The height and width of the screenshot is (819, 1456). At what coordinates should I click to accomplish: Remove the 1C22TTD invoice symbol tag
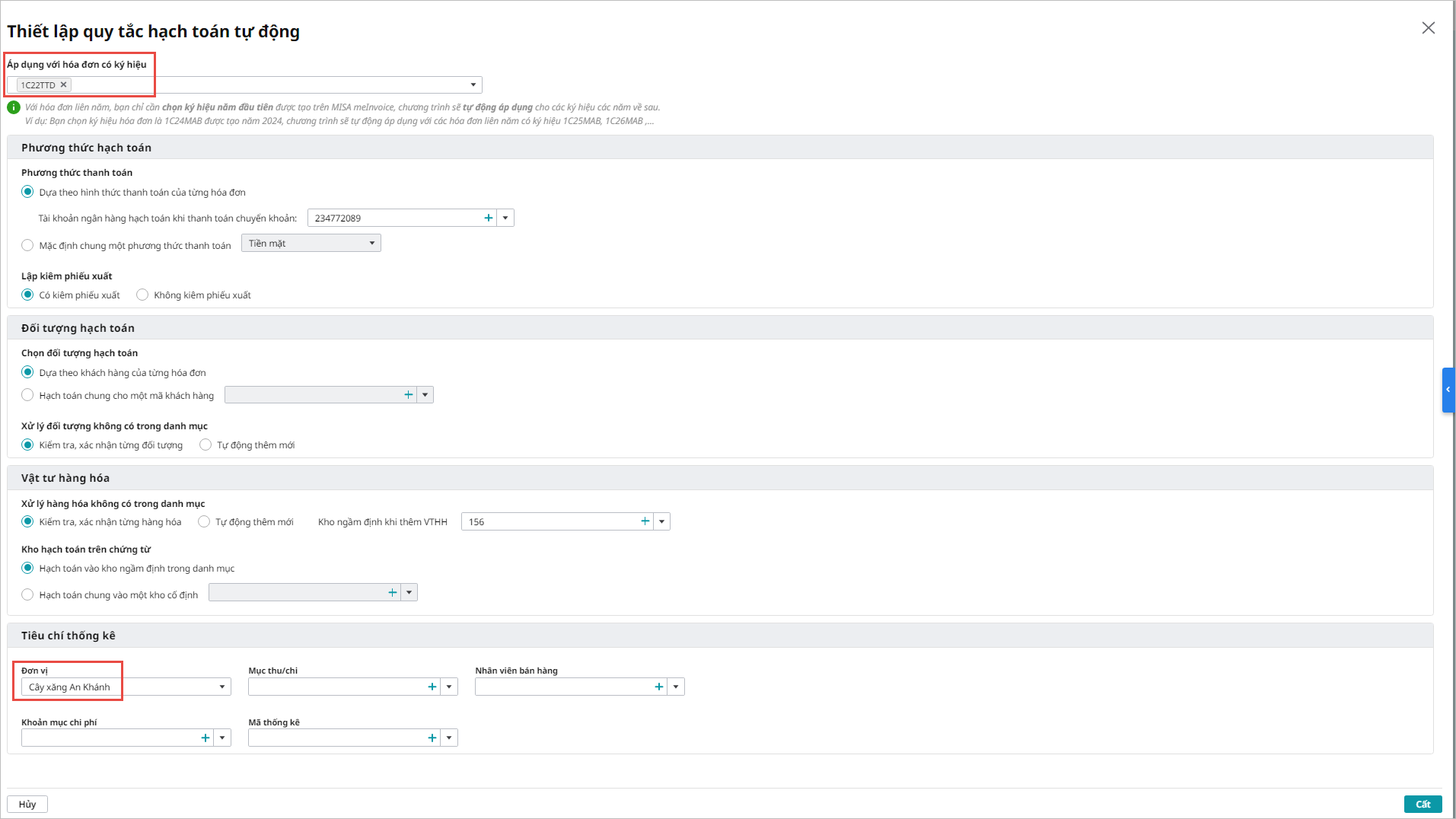pyautogui.click(x=64, y=84)
